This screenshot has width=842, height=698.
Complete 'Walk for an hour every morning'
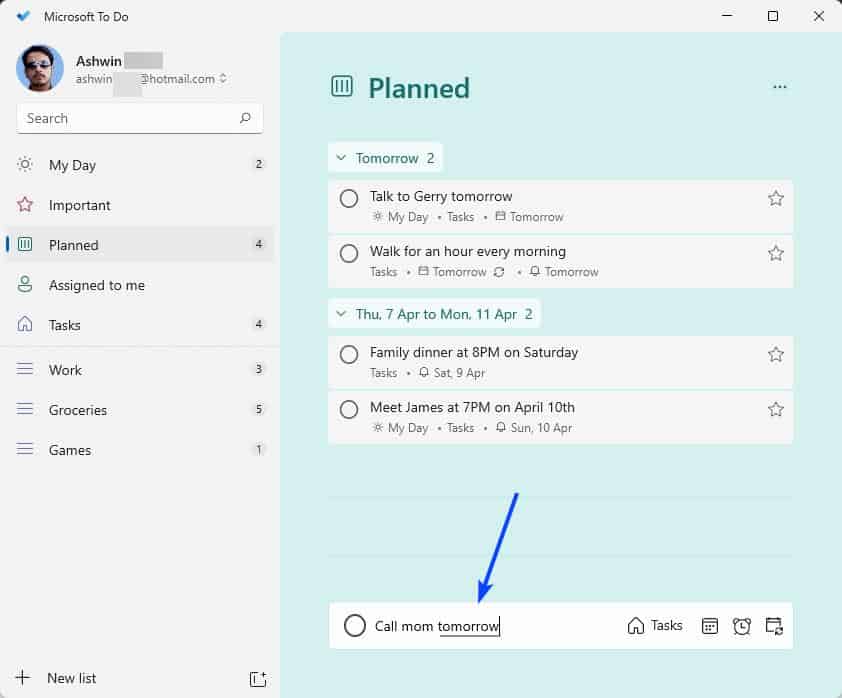tap(349, 253)
